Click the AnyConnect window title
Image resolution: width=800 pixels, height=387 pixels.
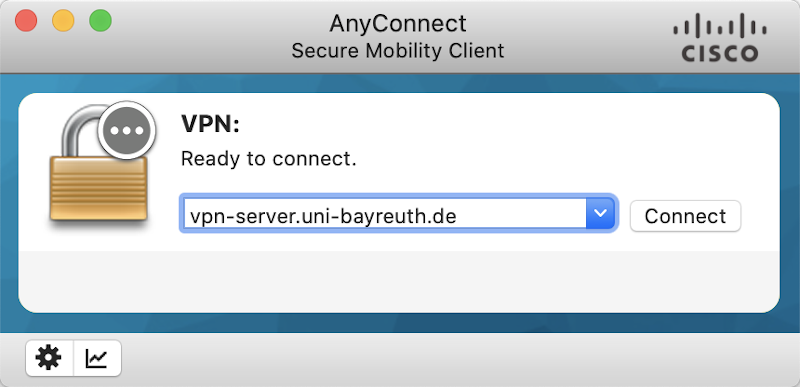point(397,23)
